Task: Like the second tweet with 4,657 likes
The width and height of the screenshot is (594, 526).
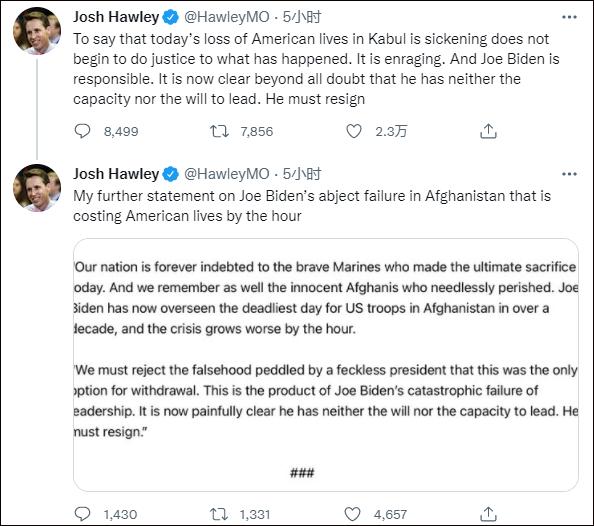Action: click(352, 514)
